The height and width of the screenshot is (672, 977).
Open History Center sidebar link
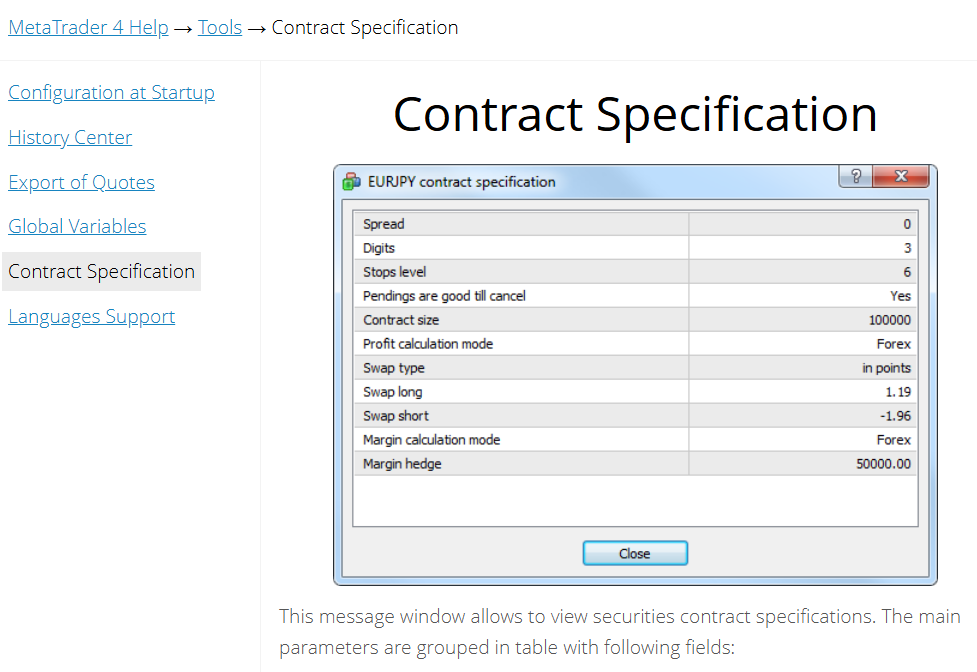click(70, 138)
